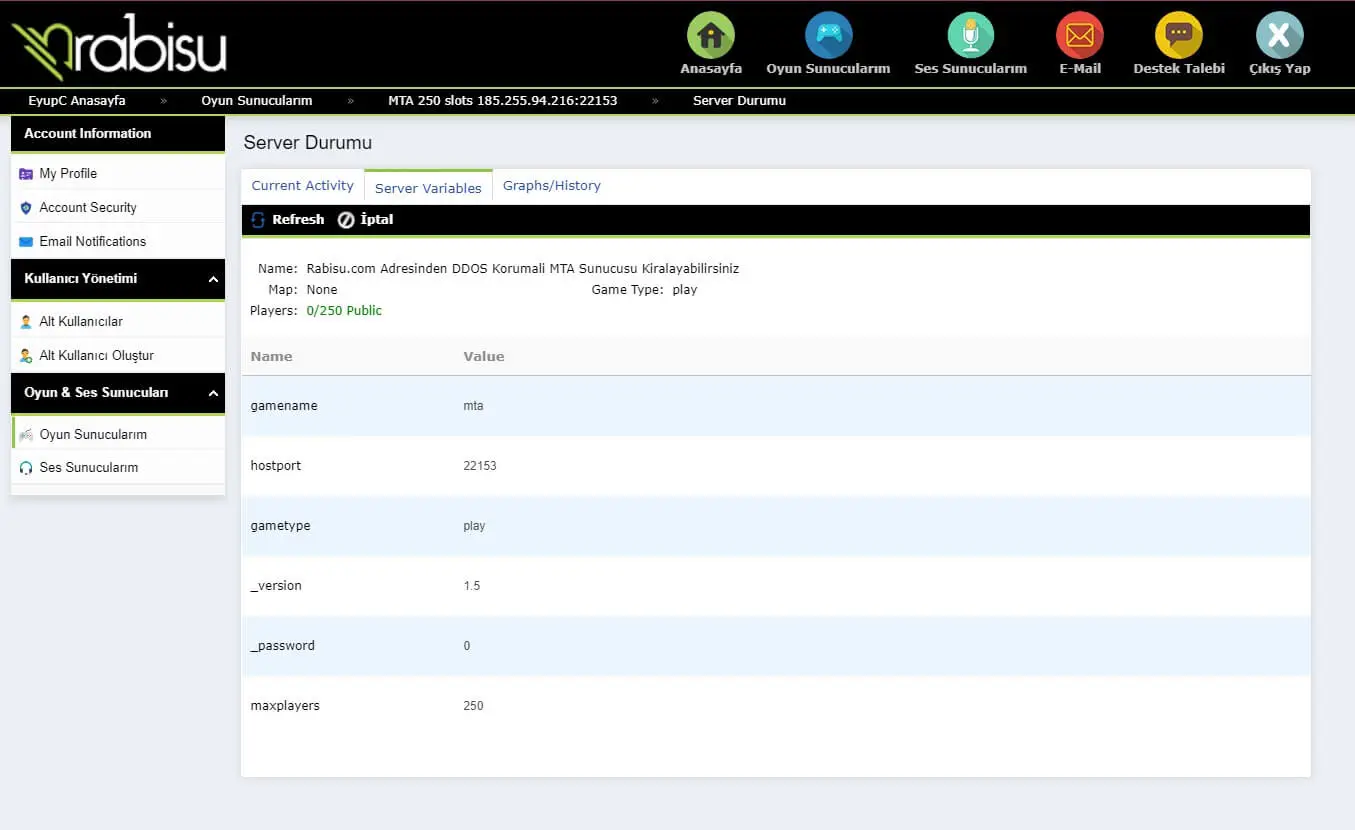This screenshot has height=830, width=1355.
Task: Click the maxplayers row name
Action: (x=285, y=706)
